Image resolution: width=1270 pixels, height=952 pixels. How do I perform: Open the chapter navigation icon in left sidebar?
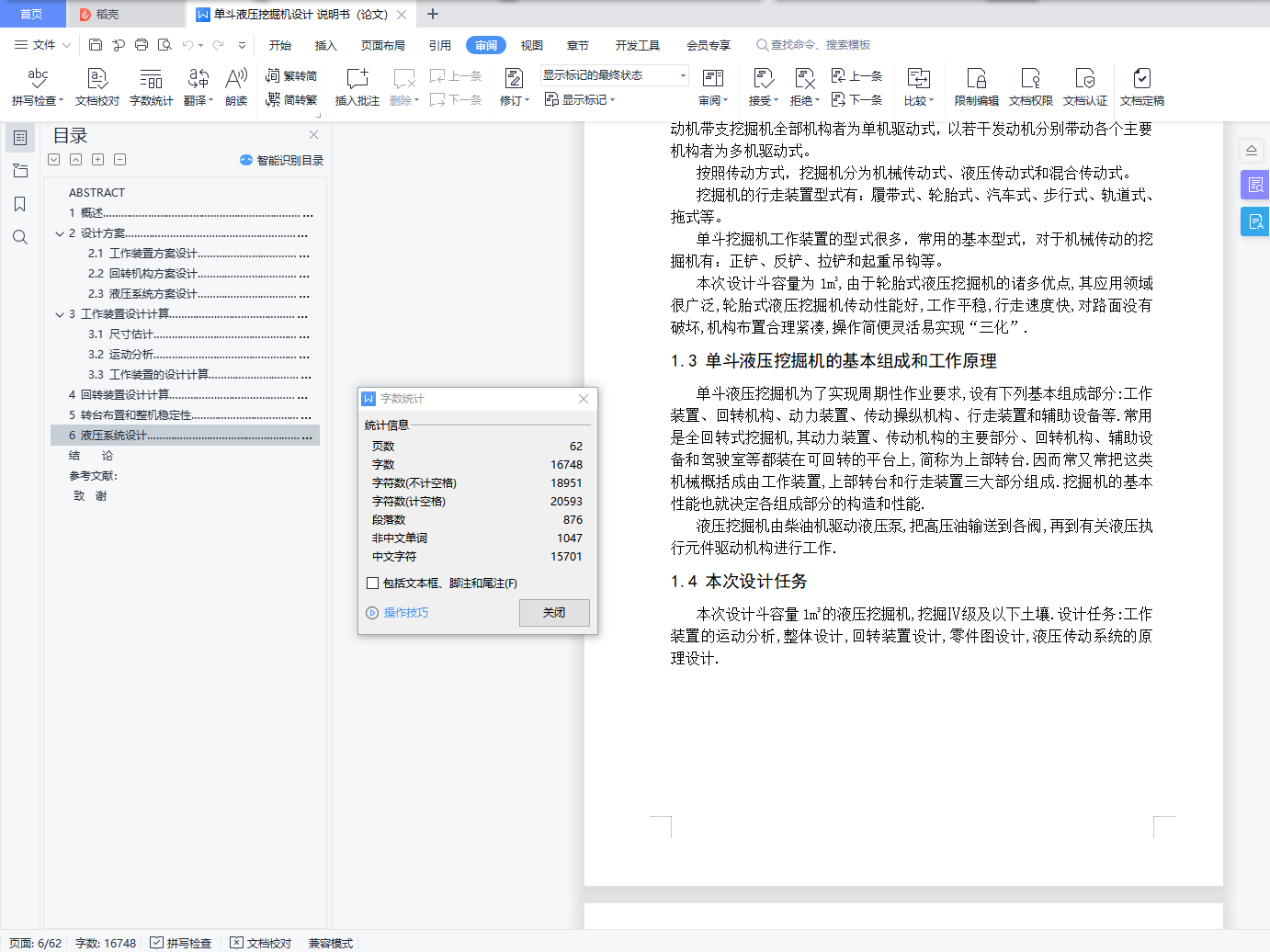(20, 171)
